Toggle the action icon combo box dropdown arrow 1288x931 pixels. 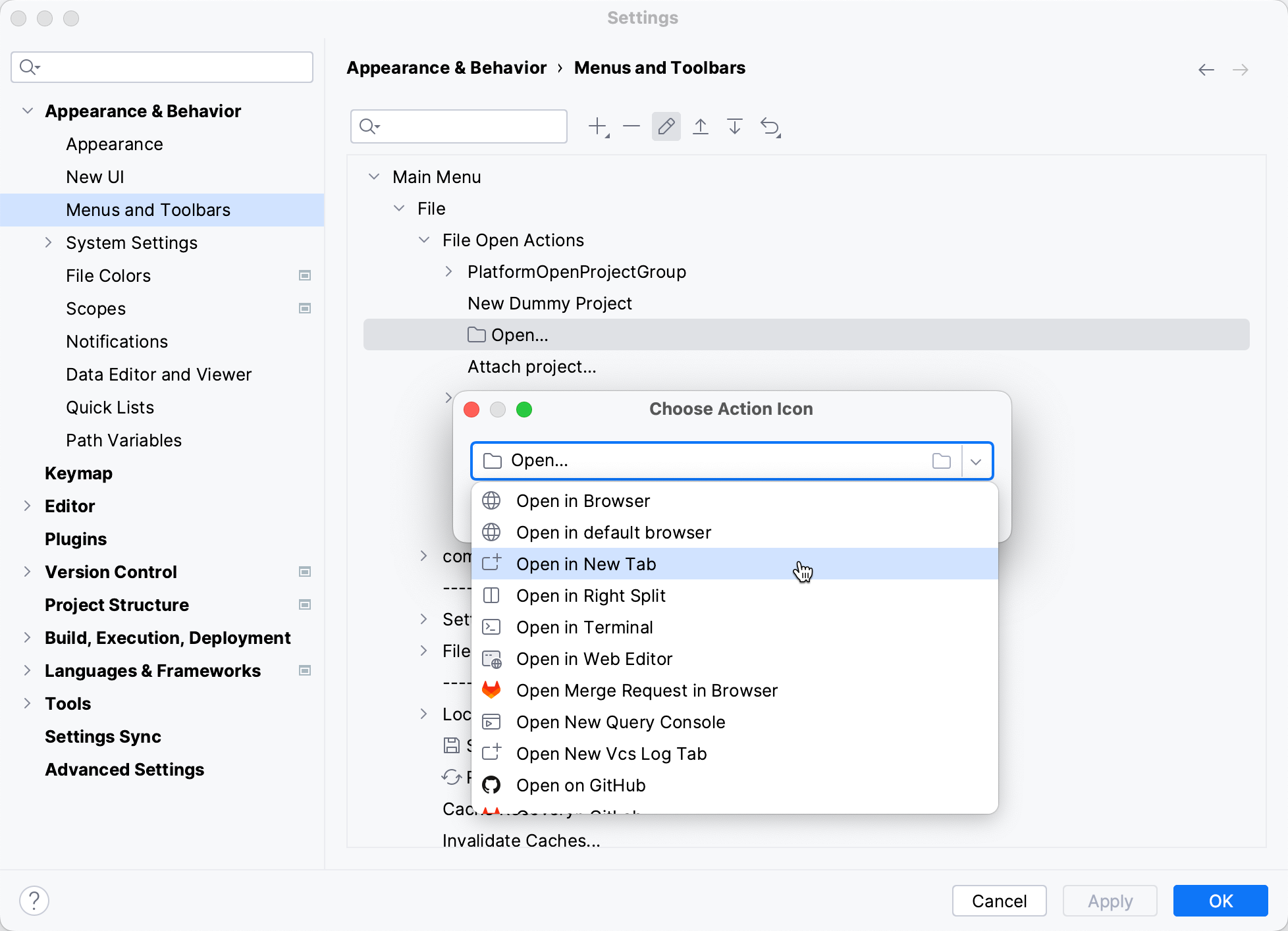[976, 461]
